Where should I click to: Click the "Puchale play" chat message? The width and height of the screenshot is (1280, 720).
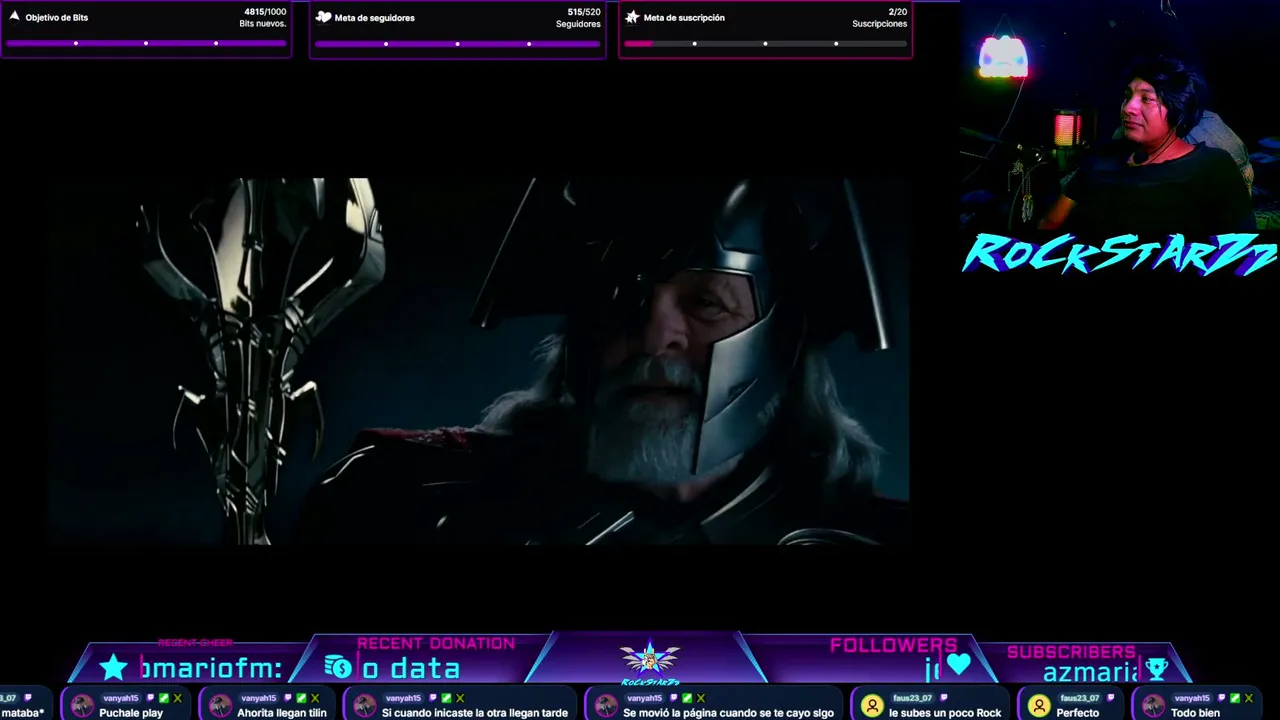click(131, 713)
